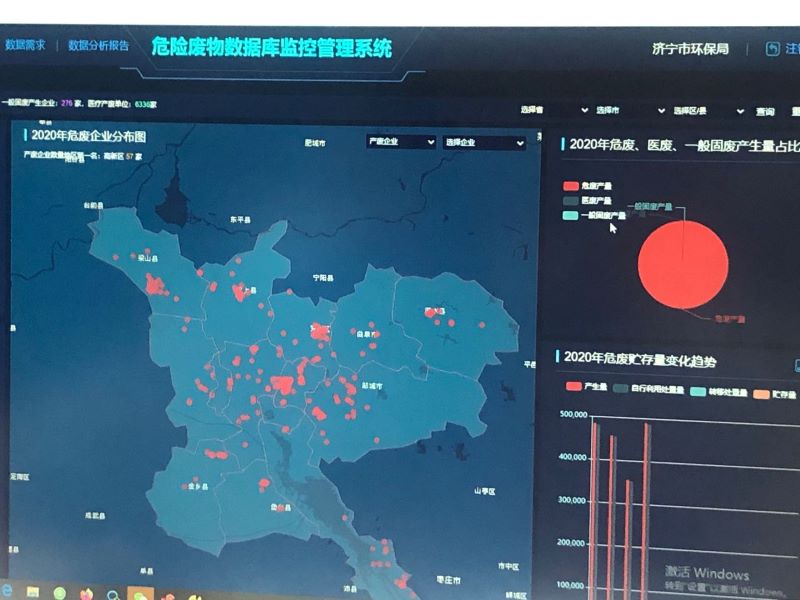This screenshot has height=600, width=800.
Task: Click the magnifier icon on the taskbar
Action: [x=113, y=595]
